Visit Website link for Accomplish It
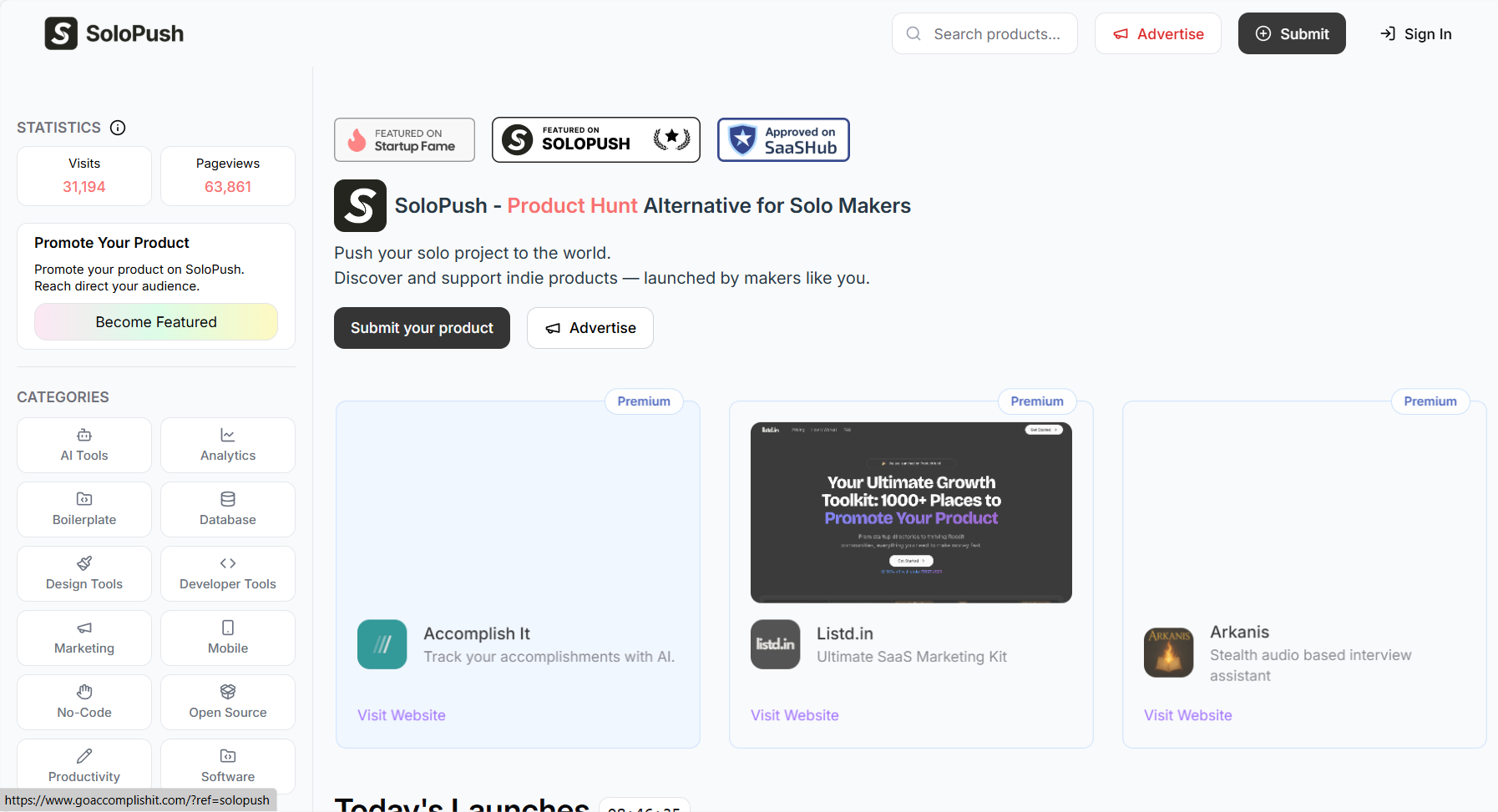The width and height of the screenshot is (1498, 812). pos(402,715)
